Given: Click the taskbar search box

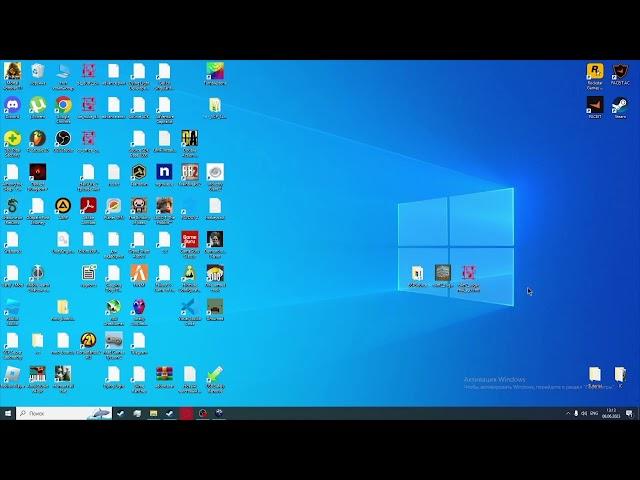Looking at the screenshot, I should coord(64,413).
